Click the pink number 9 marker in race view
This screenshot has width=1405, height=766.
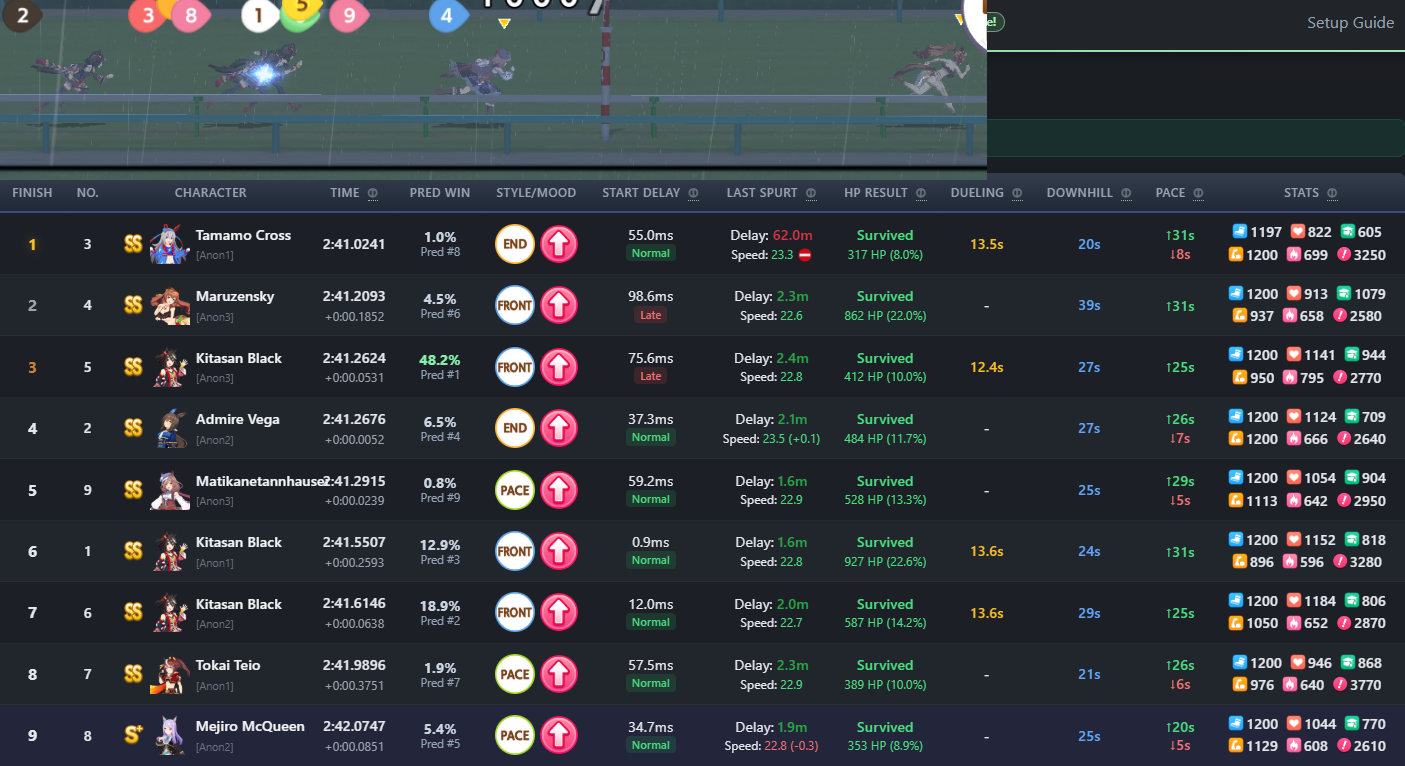click(348, 15)
